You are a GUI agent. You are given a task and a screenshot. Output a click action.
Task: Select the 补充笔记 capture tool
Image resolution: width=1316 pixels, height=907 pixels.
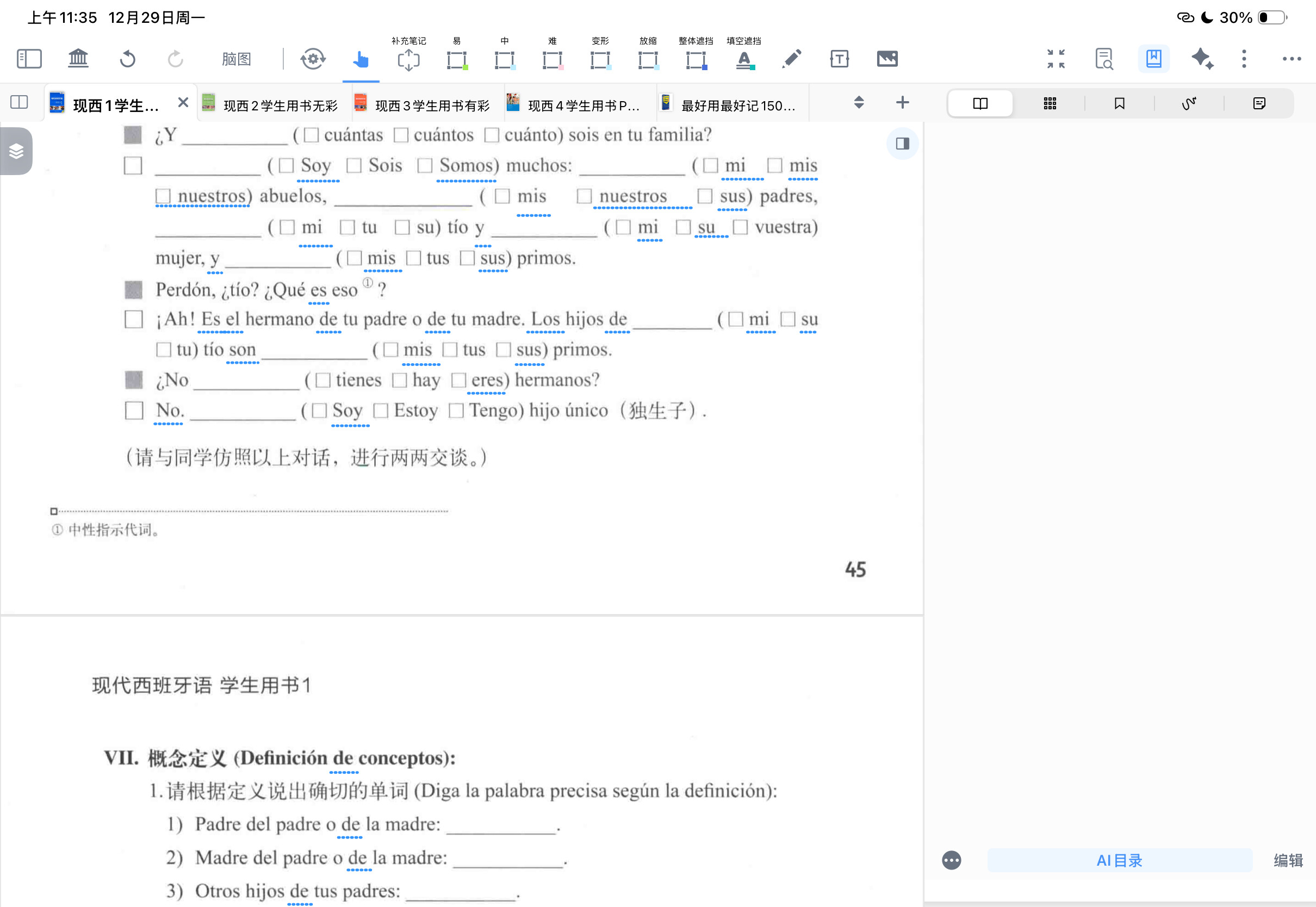pos(408,59)
